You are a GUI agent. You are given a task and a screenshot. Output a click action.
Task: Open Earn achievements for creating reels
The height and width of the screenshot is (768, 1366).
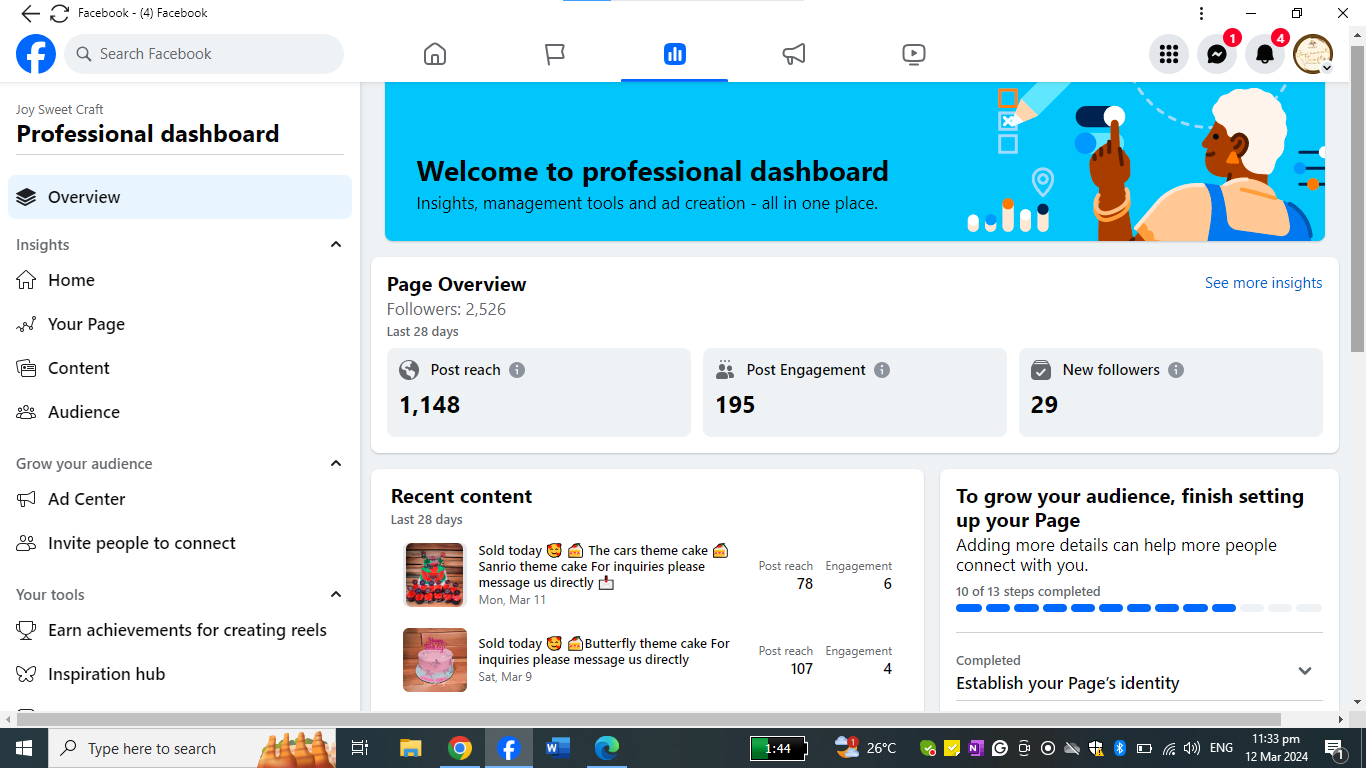tap(180, 630)
